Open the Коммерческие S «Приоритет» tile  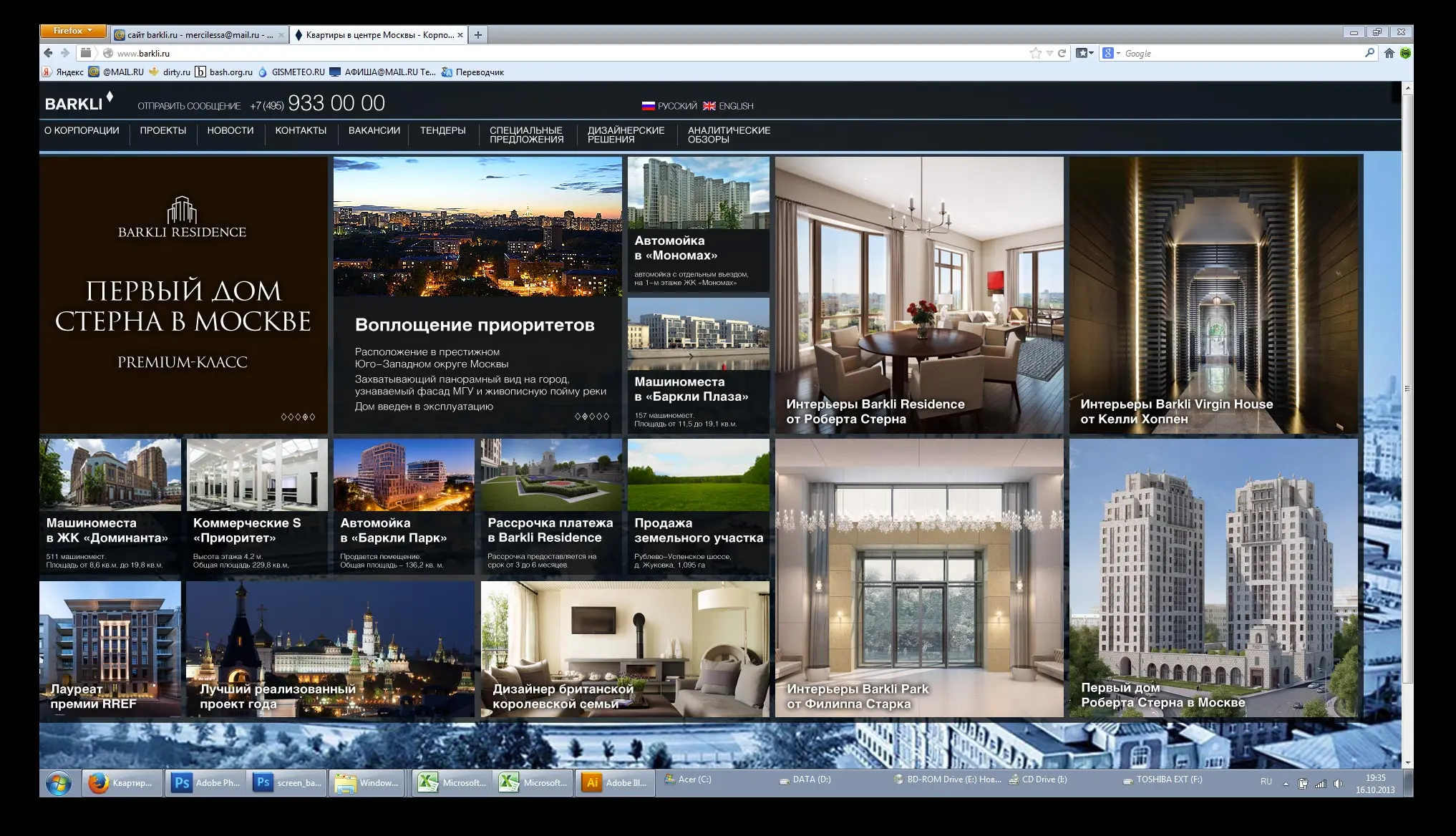pyautogui.click(x=257, y=506)
